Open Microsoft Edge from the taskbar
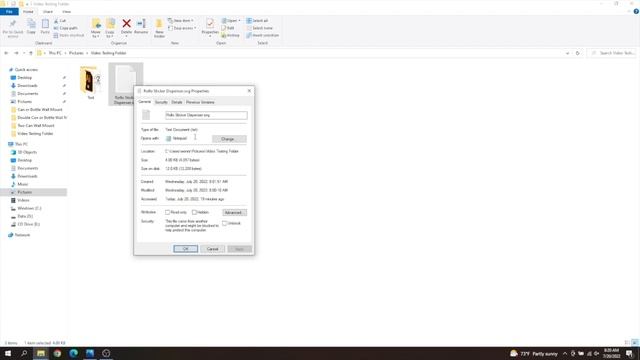 tap(73, 353)
